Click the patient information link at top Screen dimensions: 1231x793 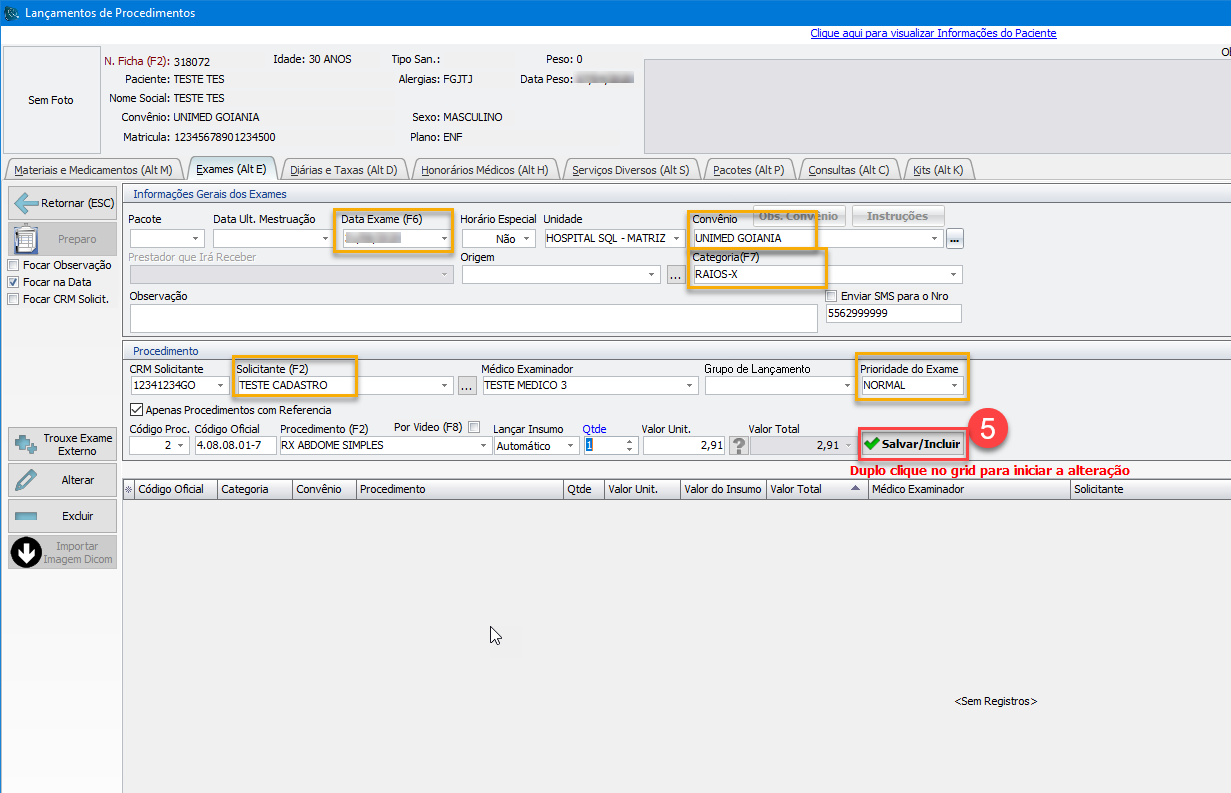(932, 33)
